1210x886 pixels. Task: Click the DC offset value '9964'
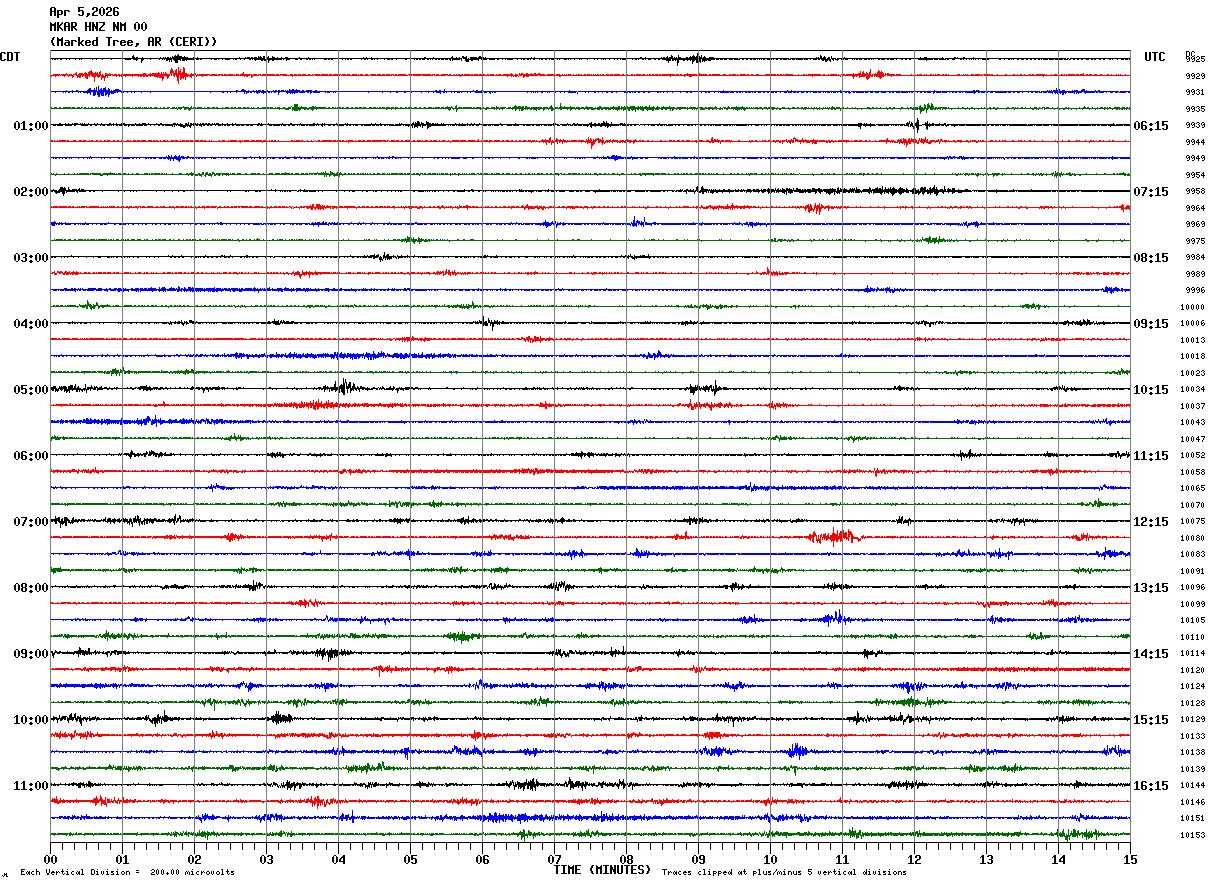(1195, 208)
